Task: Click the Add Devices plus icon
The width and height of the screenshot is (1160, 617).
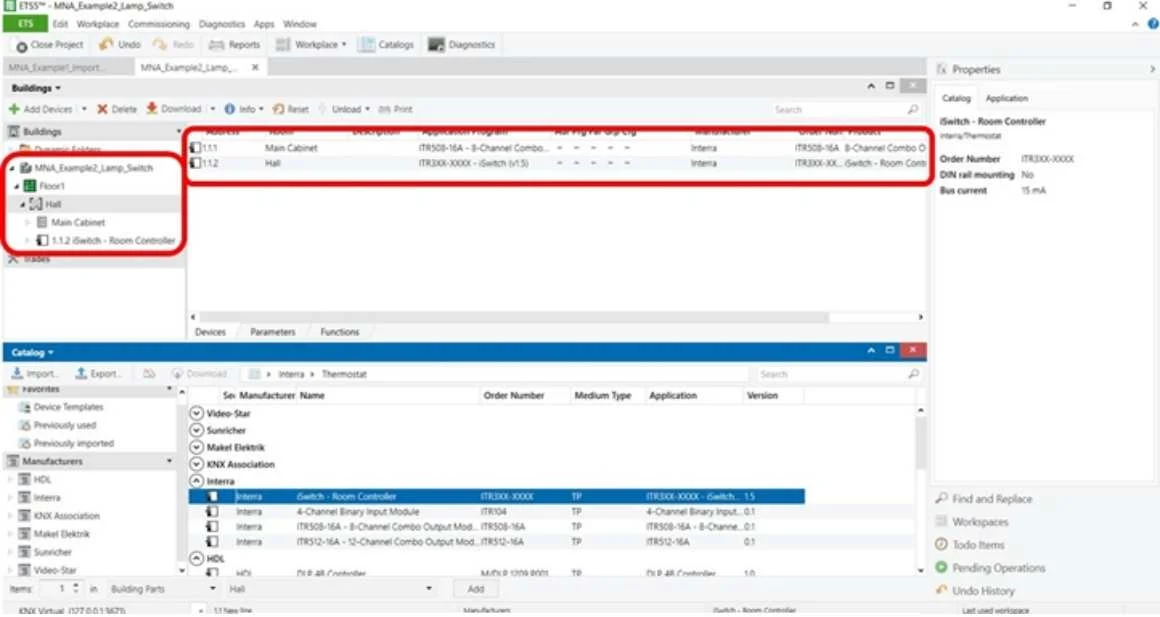Action: tap(14, 109)
